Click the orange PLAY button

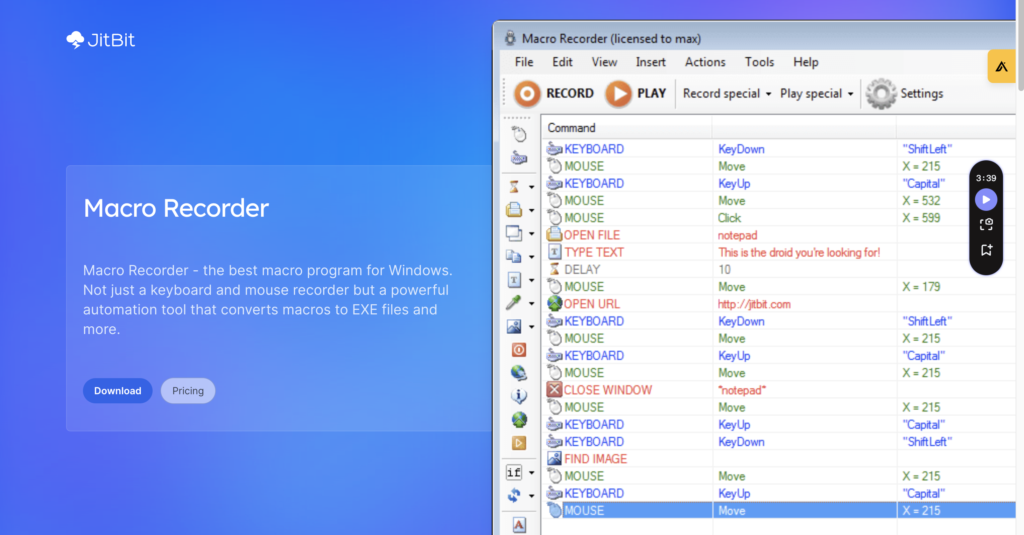pos(618,93)
